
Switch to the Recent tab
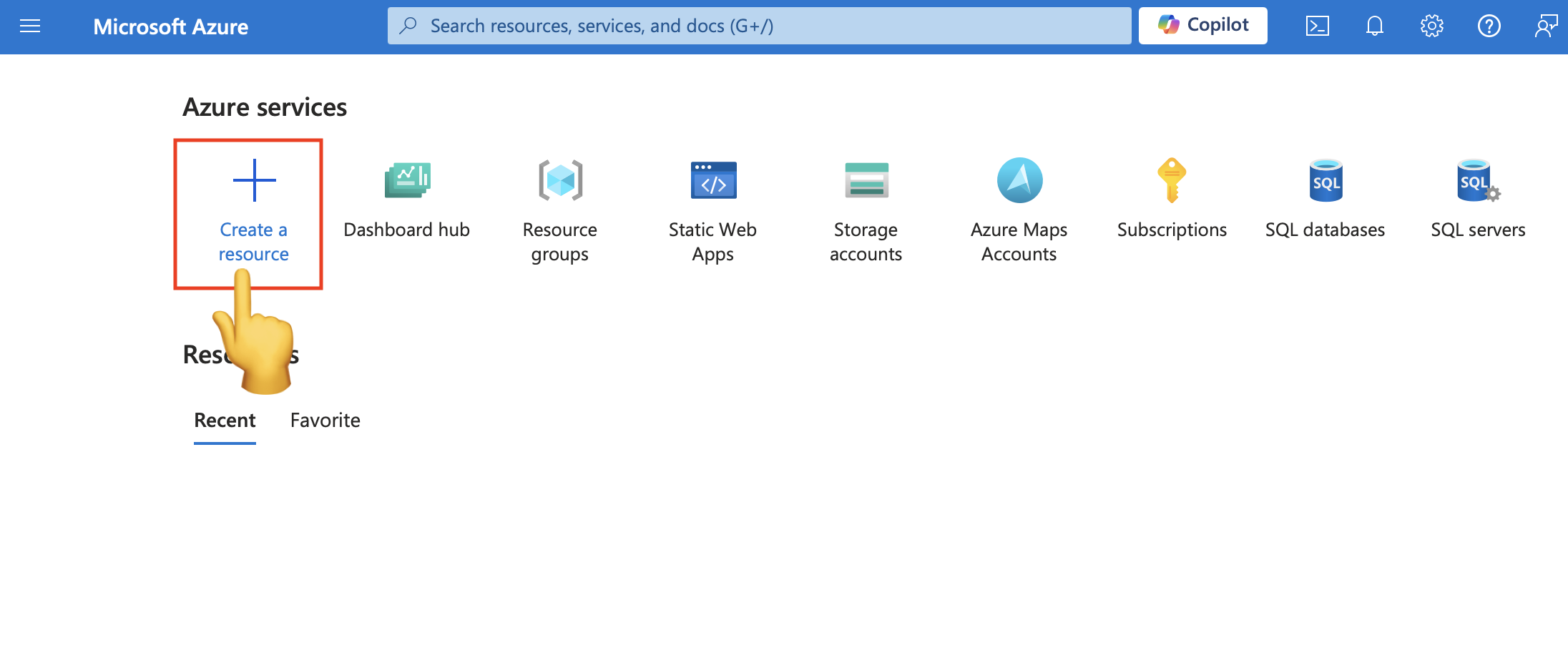pos(224,421)
